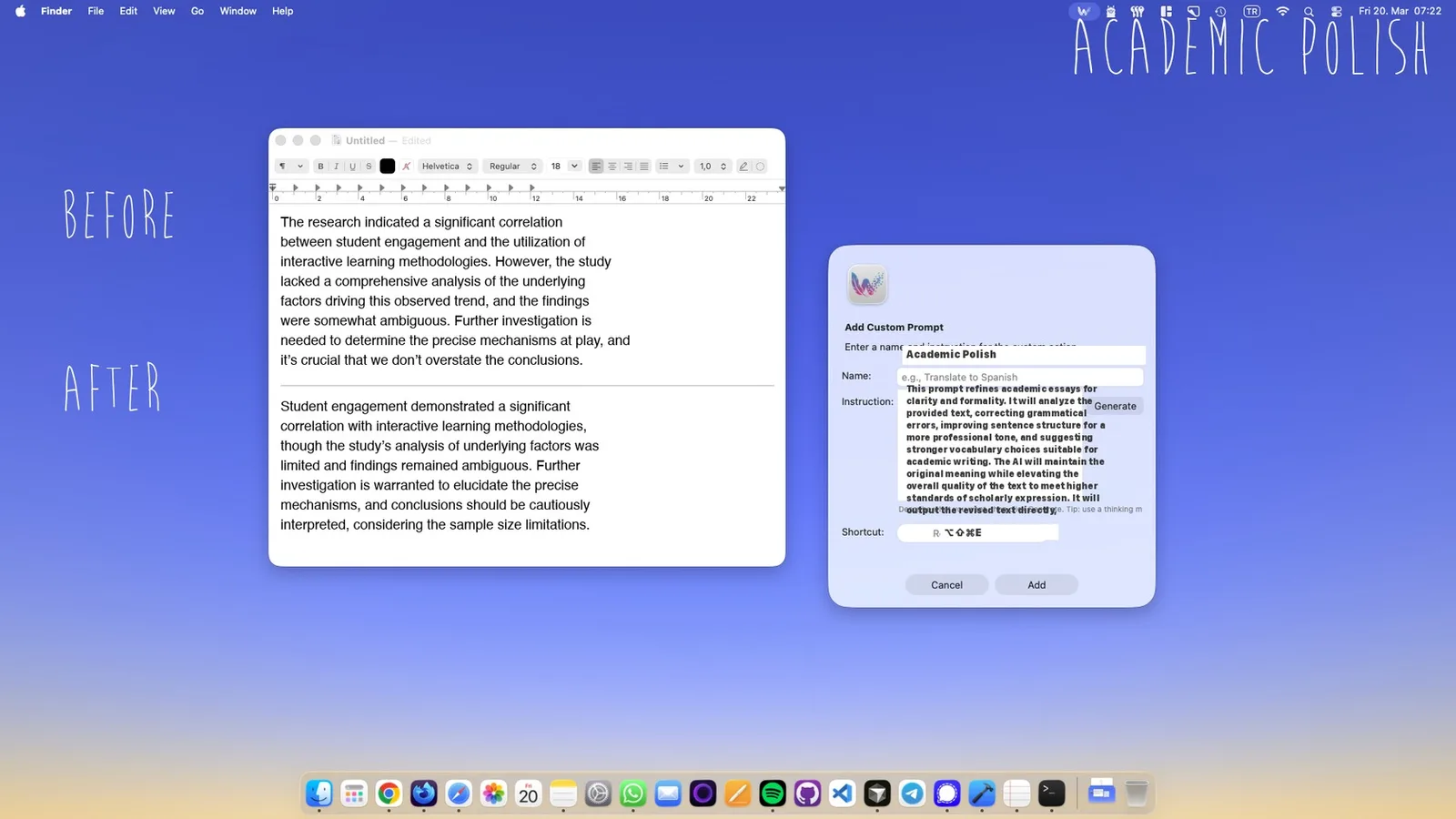
Task: Click the pencil markup icon in TextEdit
Action: click(x=743, y=167)
